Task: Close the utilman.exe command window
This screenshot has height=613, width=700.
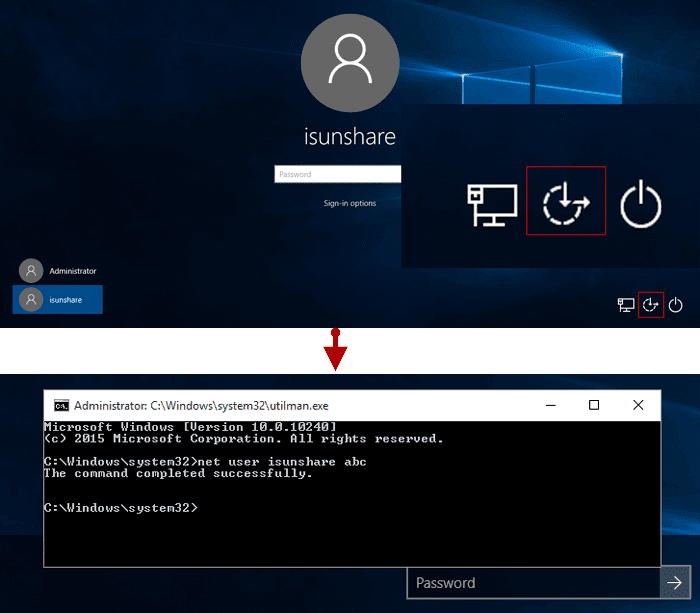Action: (x=638, y=405)
